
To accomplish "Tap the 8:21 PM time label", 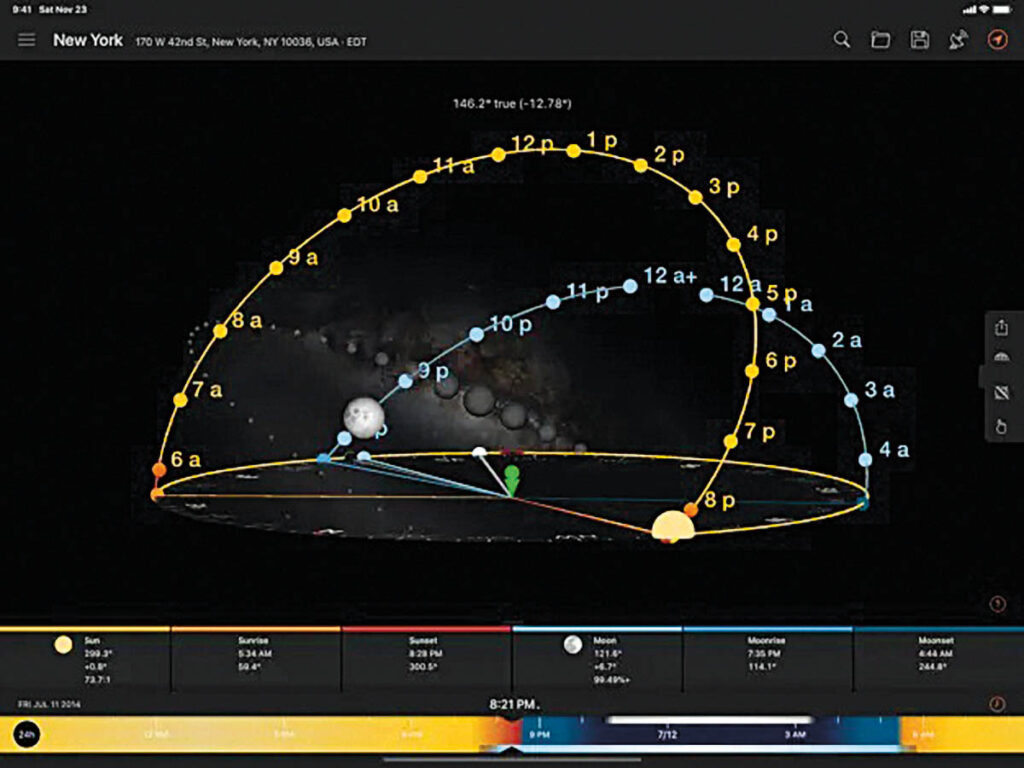I will [513, 705].
